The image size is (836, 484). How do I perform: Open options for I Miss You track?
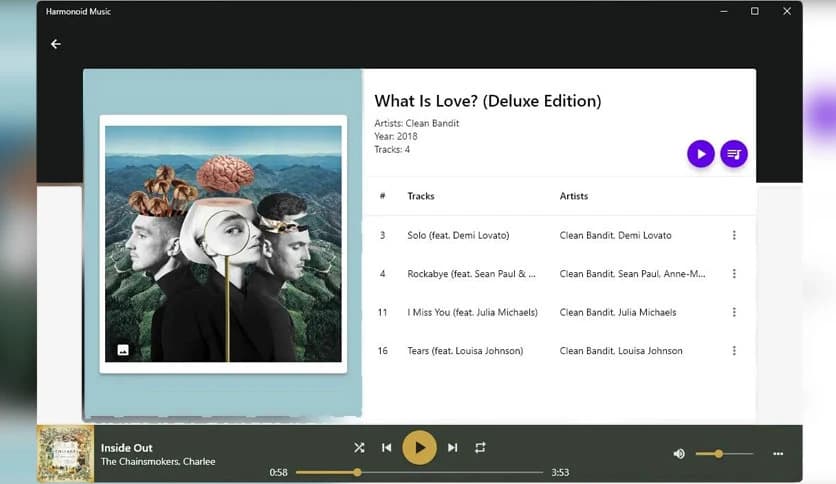(x=734, y=312)
